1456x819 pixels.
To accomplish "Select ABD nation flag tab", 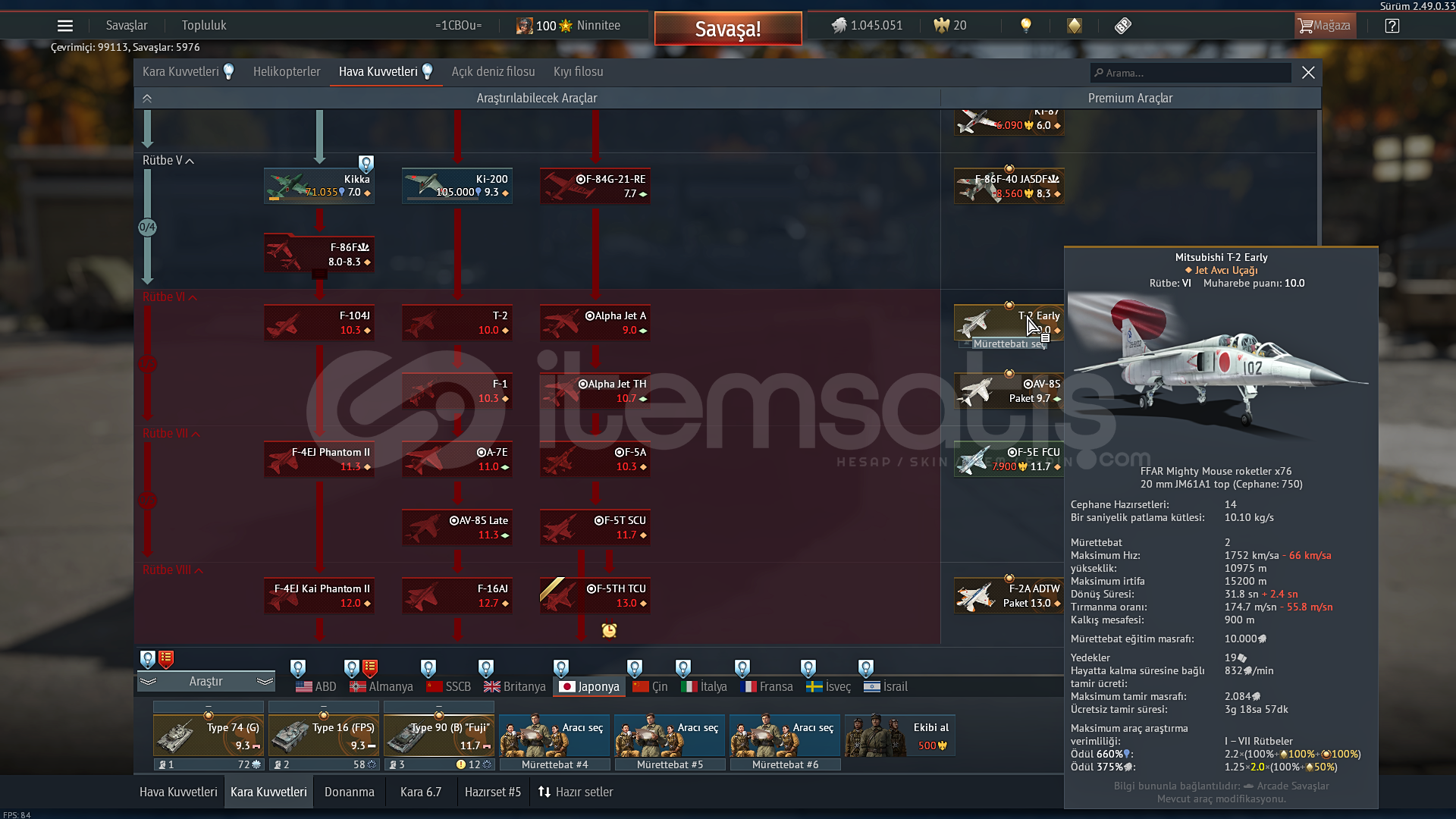I will (316, 687).
